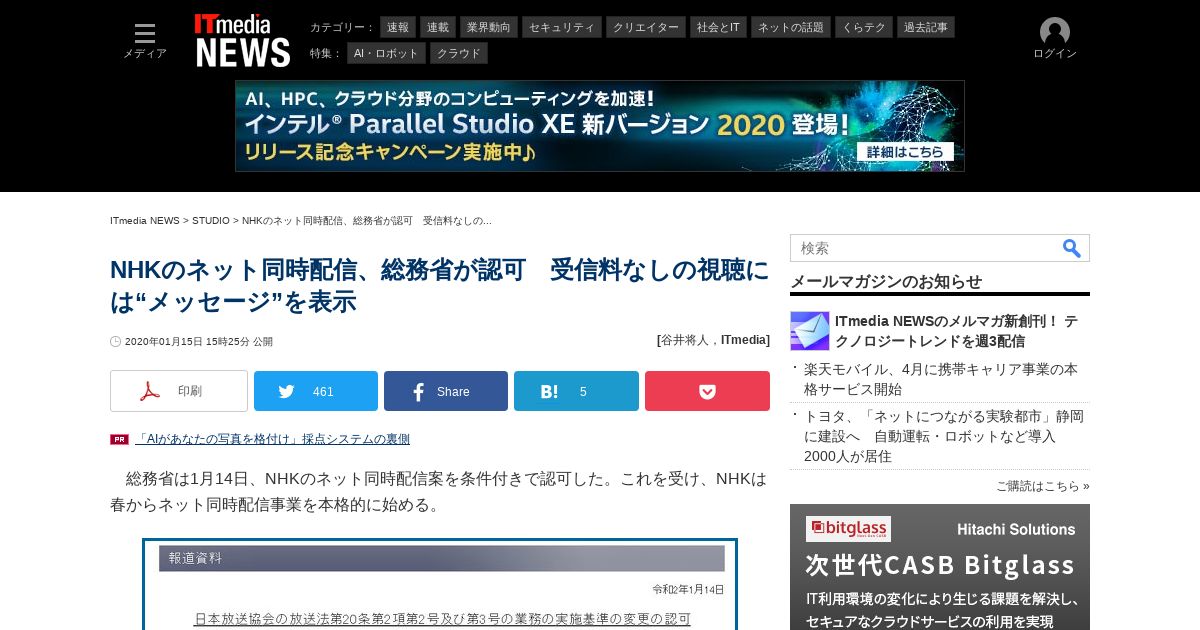Save the article to Pocket
Viewport: 1200px width, 630px height.
point(707,391)
